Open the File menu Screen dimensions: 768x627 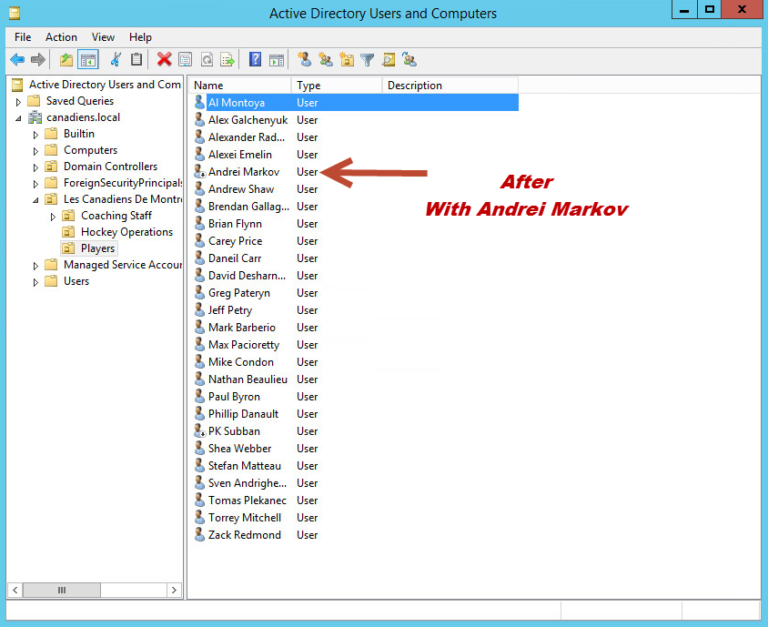point(23,37)
